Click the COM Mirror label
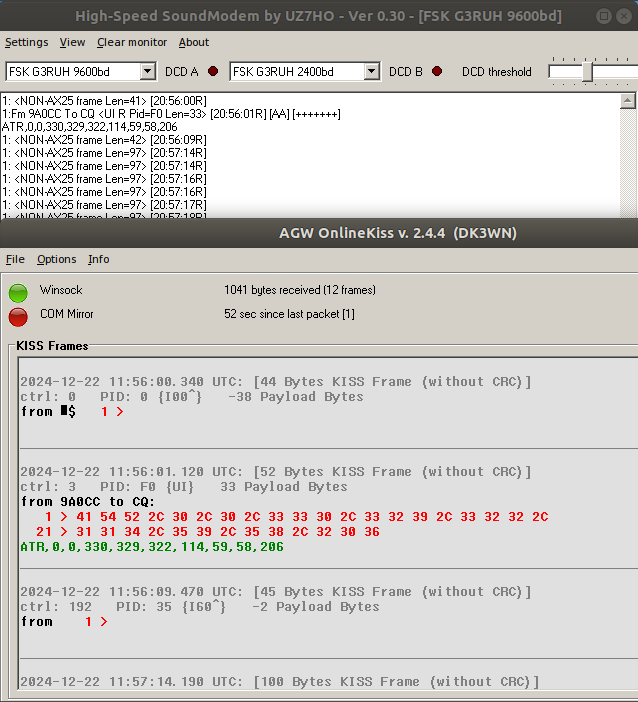638x702 pixels. [x=67, y=314]
